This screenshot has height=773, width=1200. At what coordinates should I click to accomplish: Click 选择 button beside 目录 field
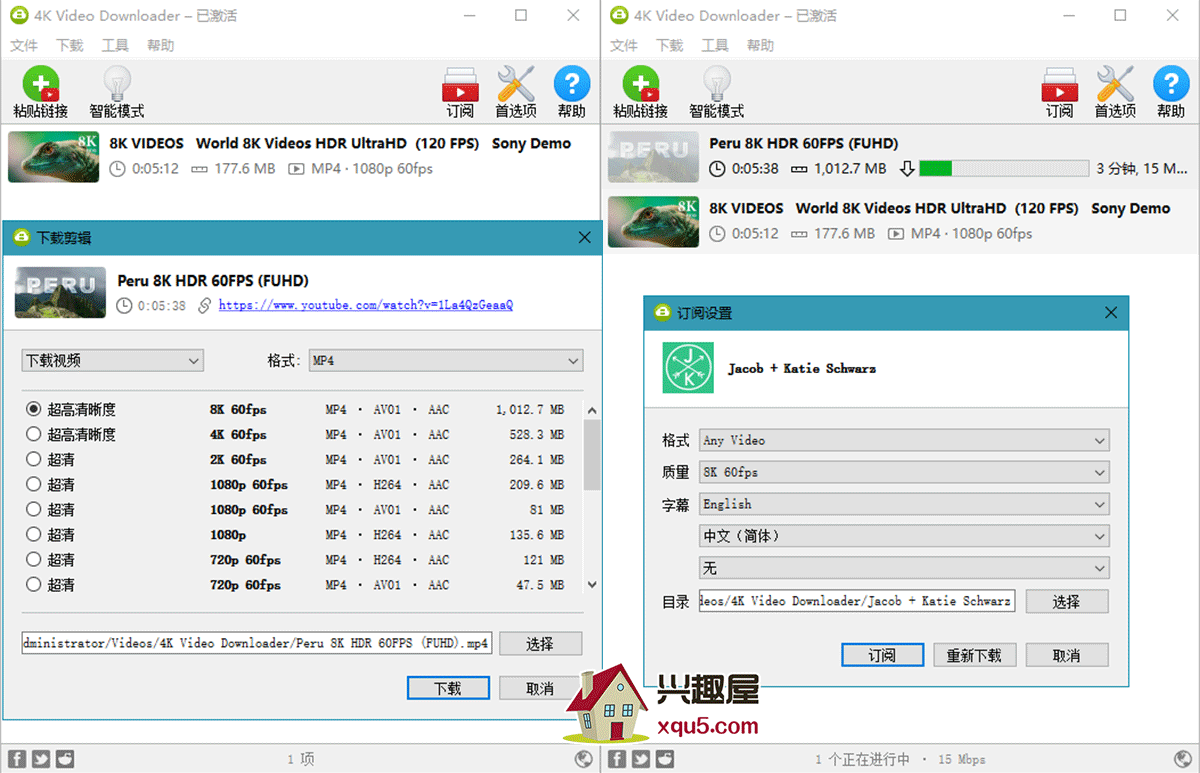[x=1067, y=601]
